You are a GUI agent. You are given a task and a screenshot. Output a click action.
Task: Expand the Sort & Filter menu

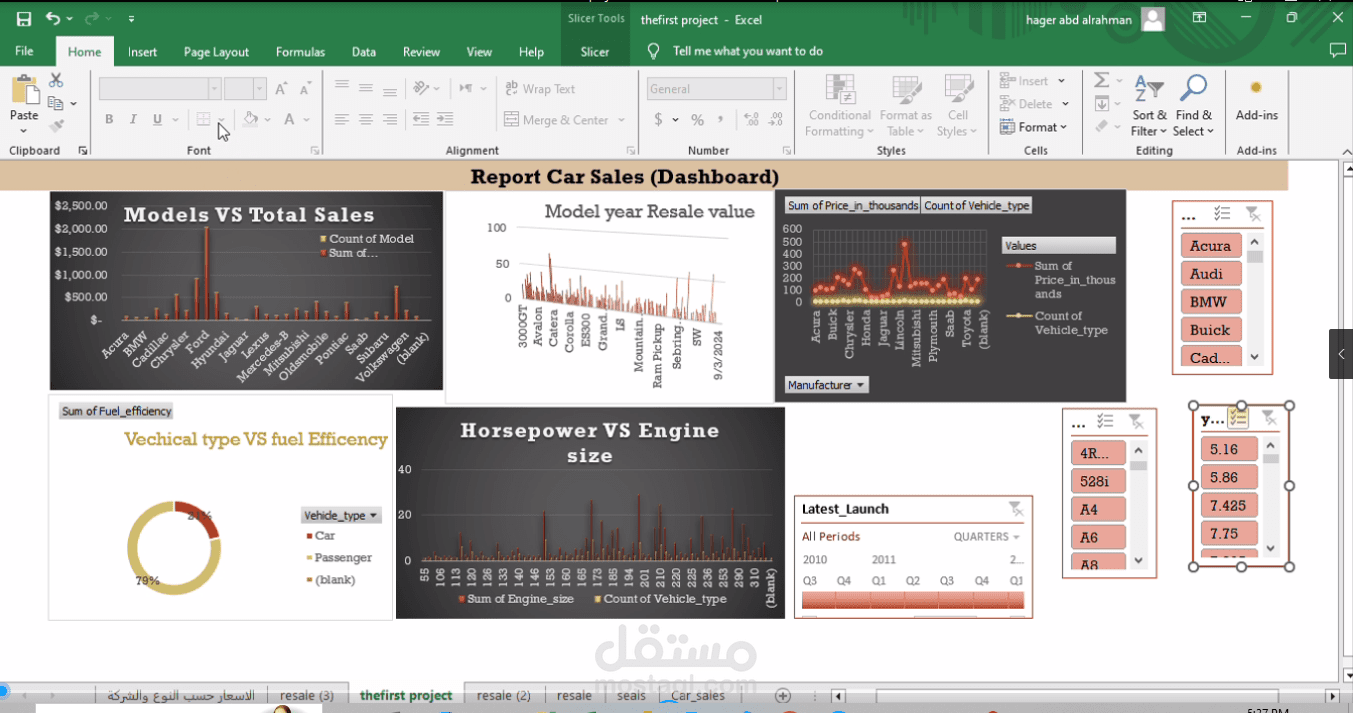point(1149,106)
